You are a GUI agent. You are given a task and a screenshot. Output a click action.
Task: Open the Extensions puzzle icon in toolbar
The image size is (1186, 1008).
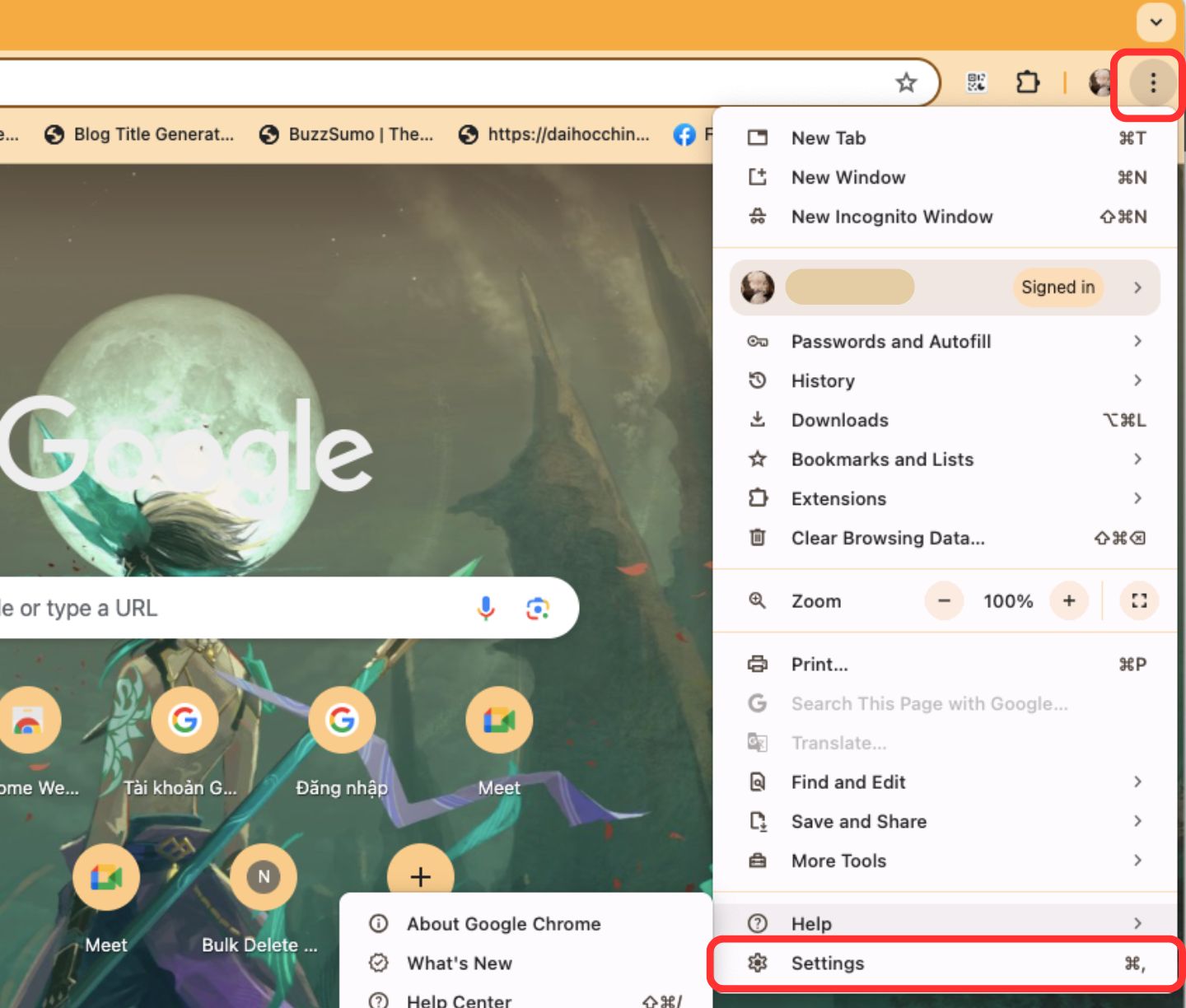pos(1027,82)
